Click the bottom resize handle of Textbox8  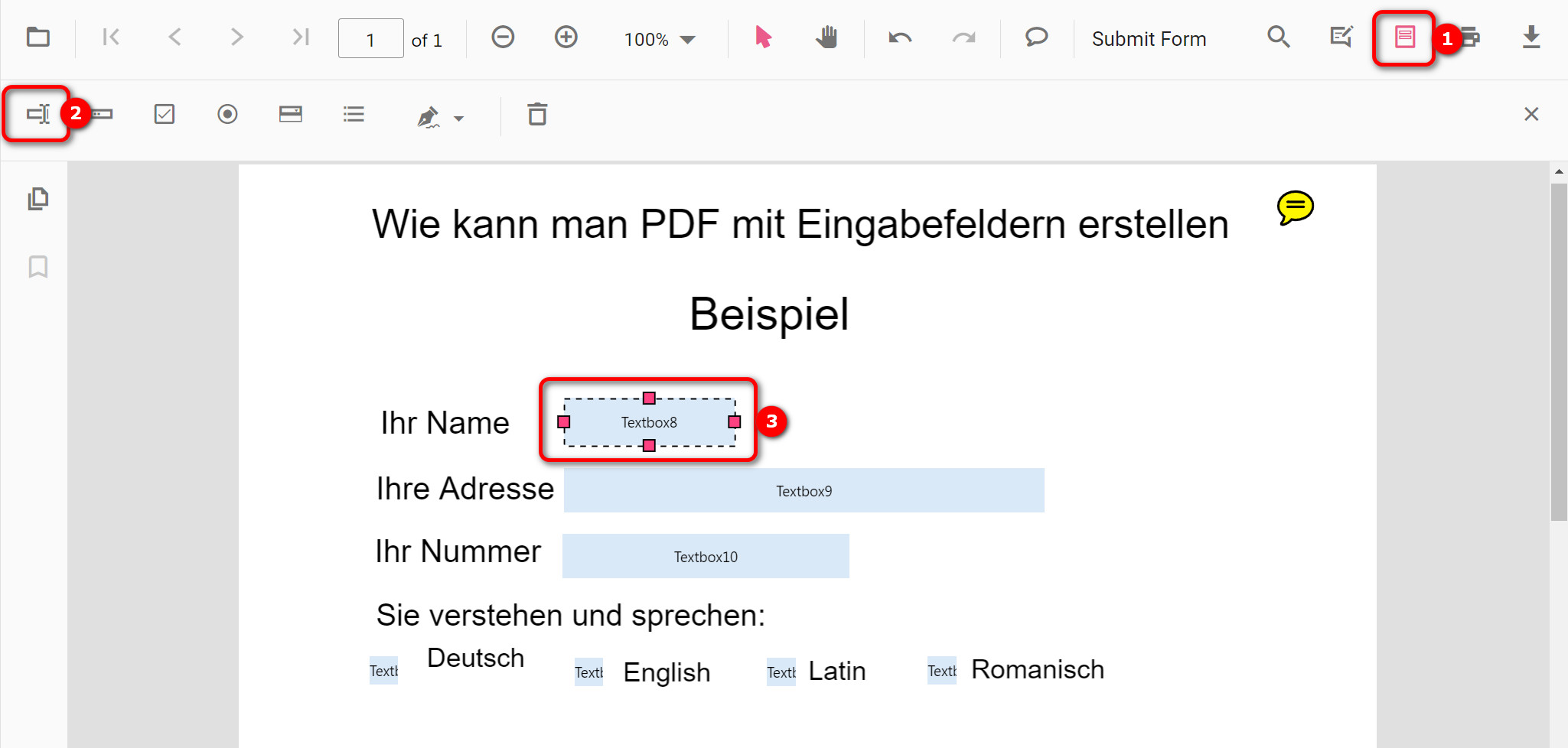point(649,445)
